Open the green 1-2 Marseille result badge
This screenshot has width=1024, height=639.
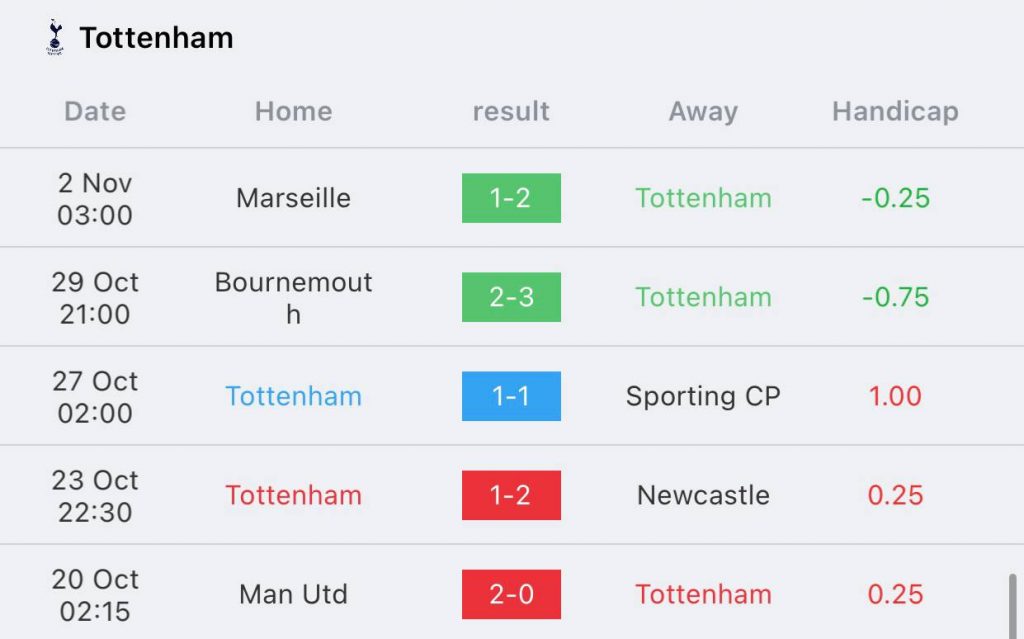coord(511,198)
